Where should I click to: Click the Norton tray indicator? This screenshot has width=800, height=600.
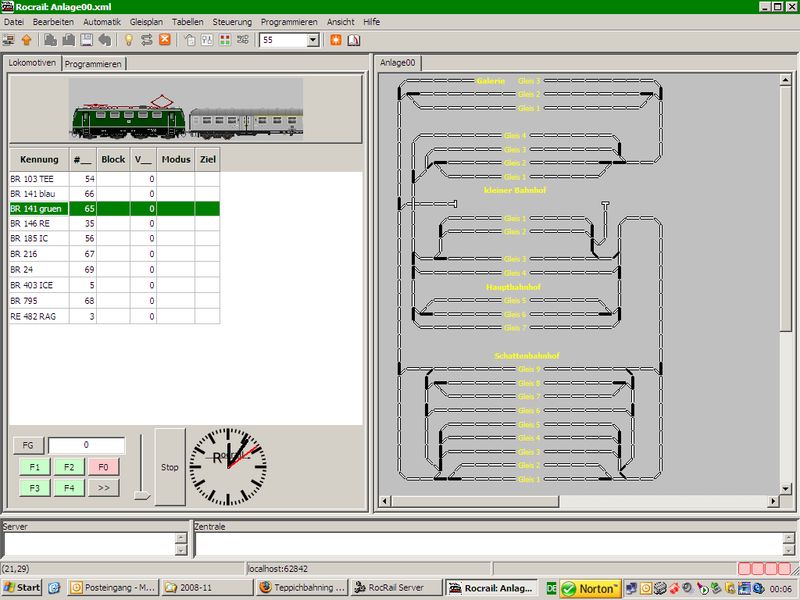tap(590, 589)
